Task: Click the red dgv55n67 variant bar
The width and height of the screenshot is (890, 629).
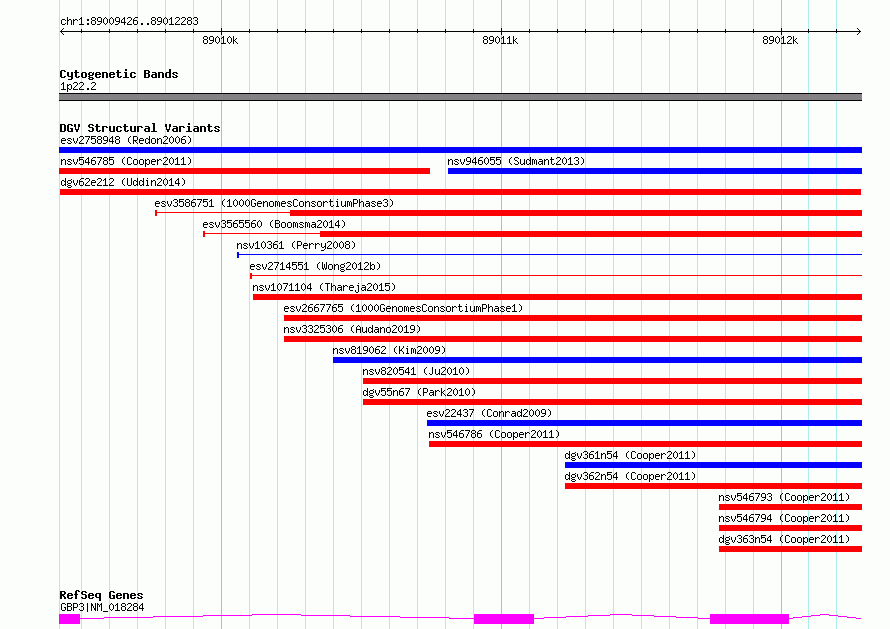Action: (612, 402)
